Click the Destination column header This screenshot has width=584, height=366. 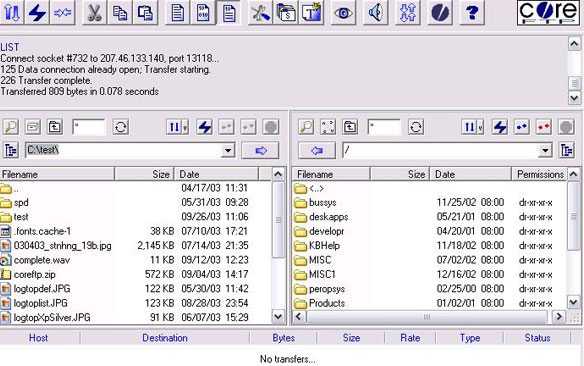pyautogui.click(x=165, y=338)
